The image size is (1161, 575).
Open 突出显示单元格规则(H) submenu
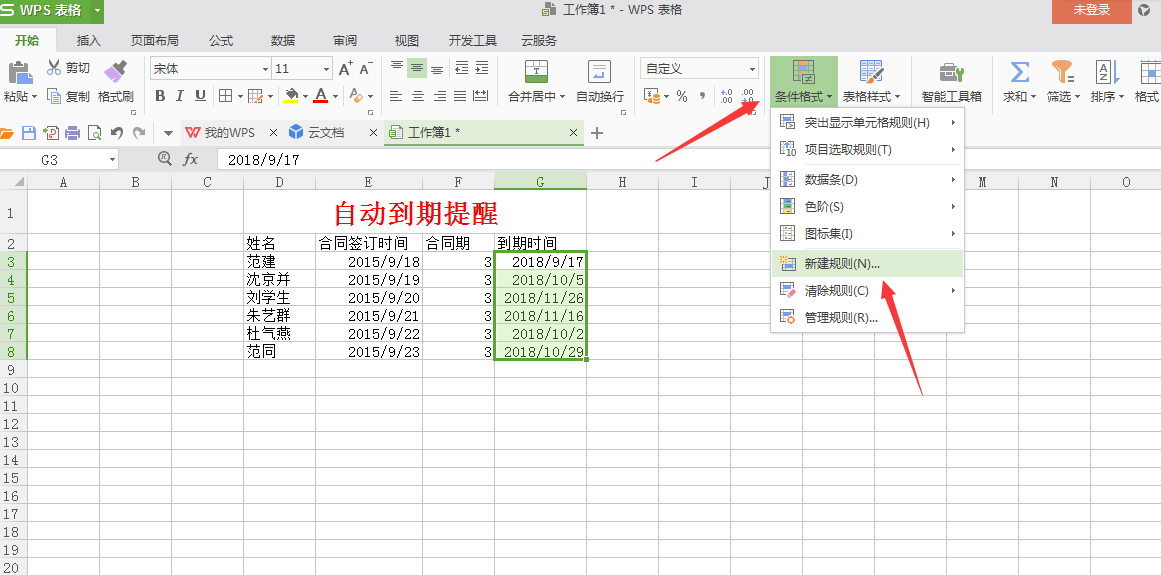(x=867, y=122)
